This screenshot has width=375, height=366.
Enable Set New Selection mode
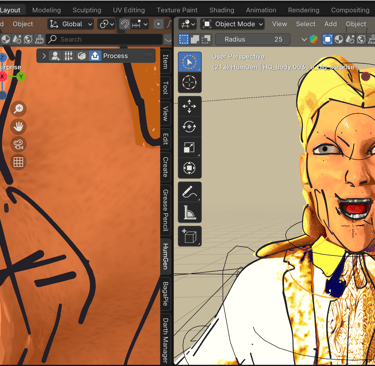184,40
